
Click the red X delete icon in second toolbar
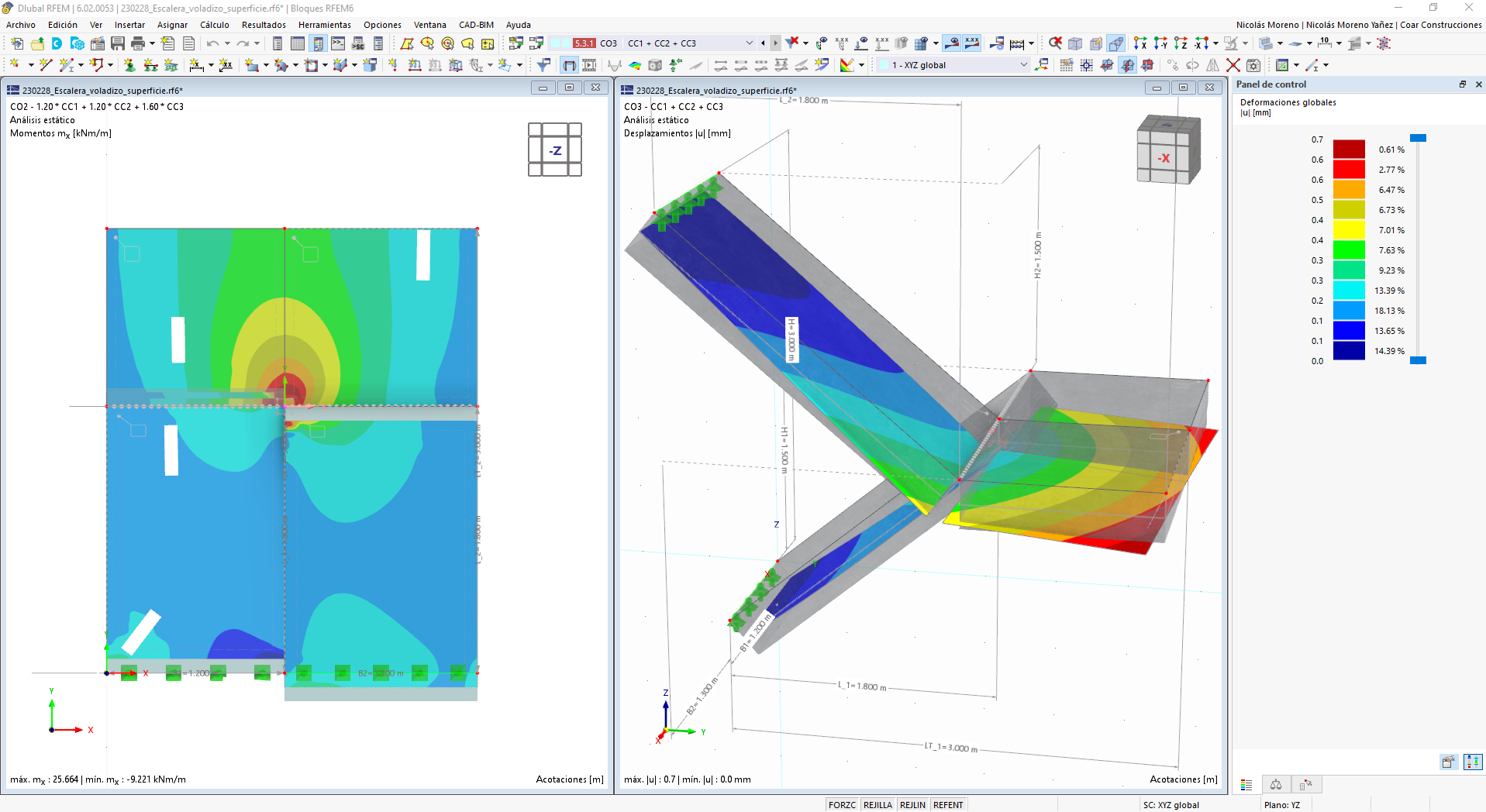click(x=1233, y=65)
